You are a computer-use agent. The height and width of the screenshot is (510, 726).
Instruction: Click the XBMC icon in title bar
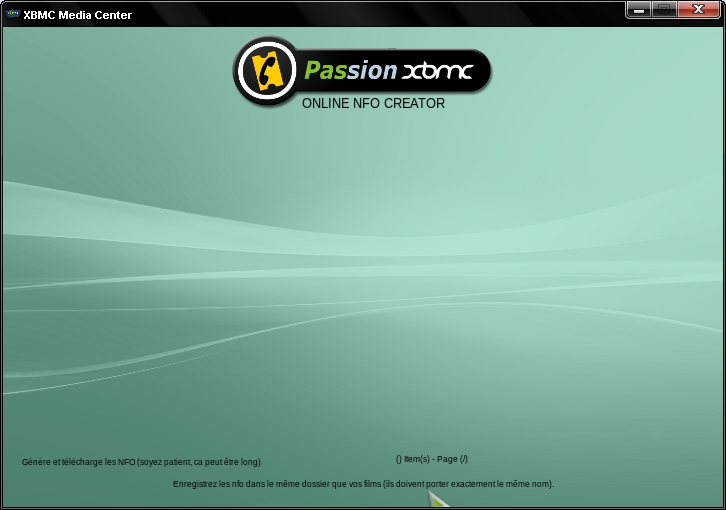(12, 14)
